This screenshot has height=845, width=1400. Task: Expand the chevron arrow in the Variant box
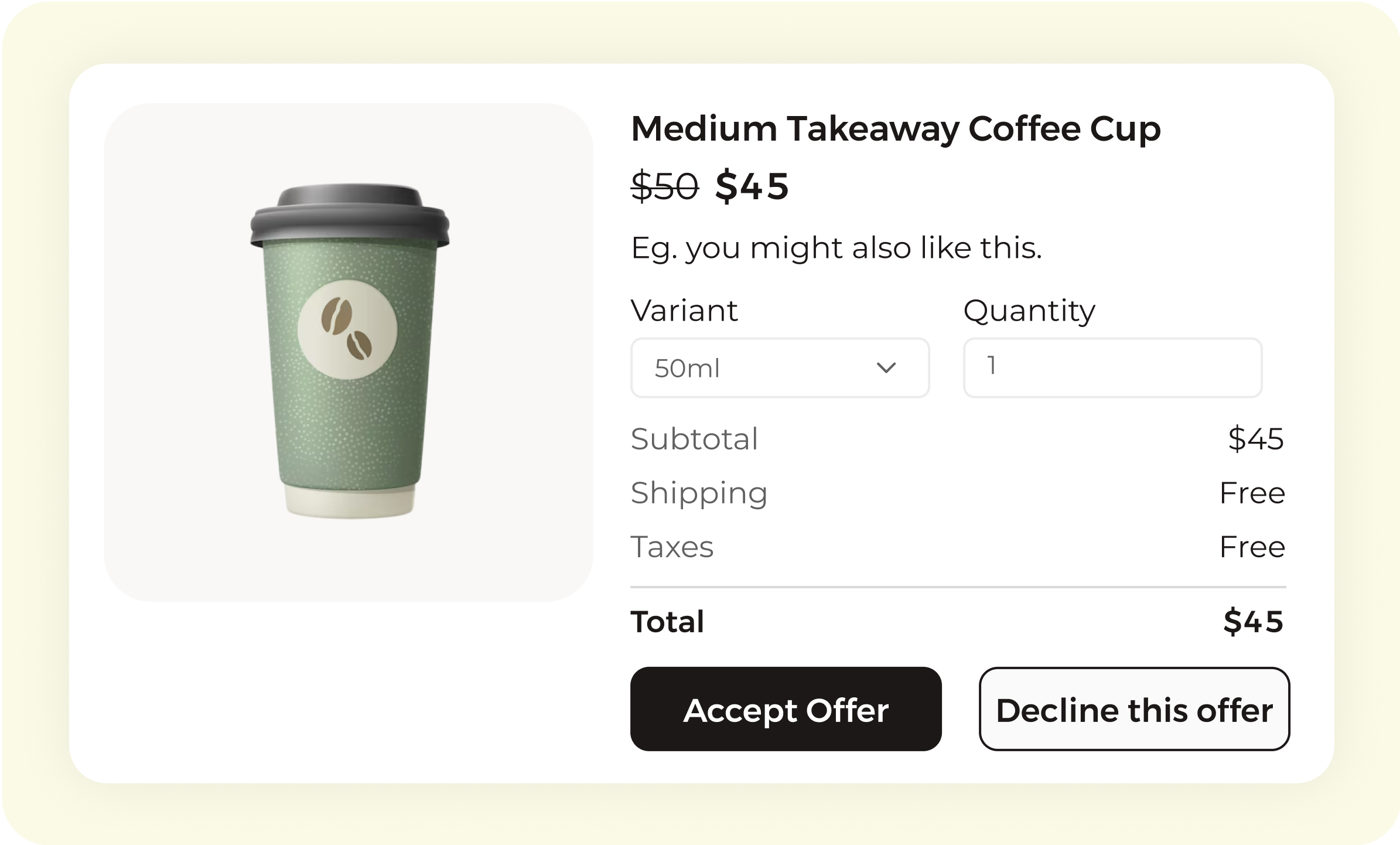pos(886,368)
